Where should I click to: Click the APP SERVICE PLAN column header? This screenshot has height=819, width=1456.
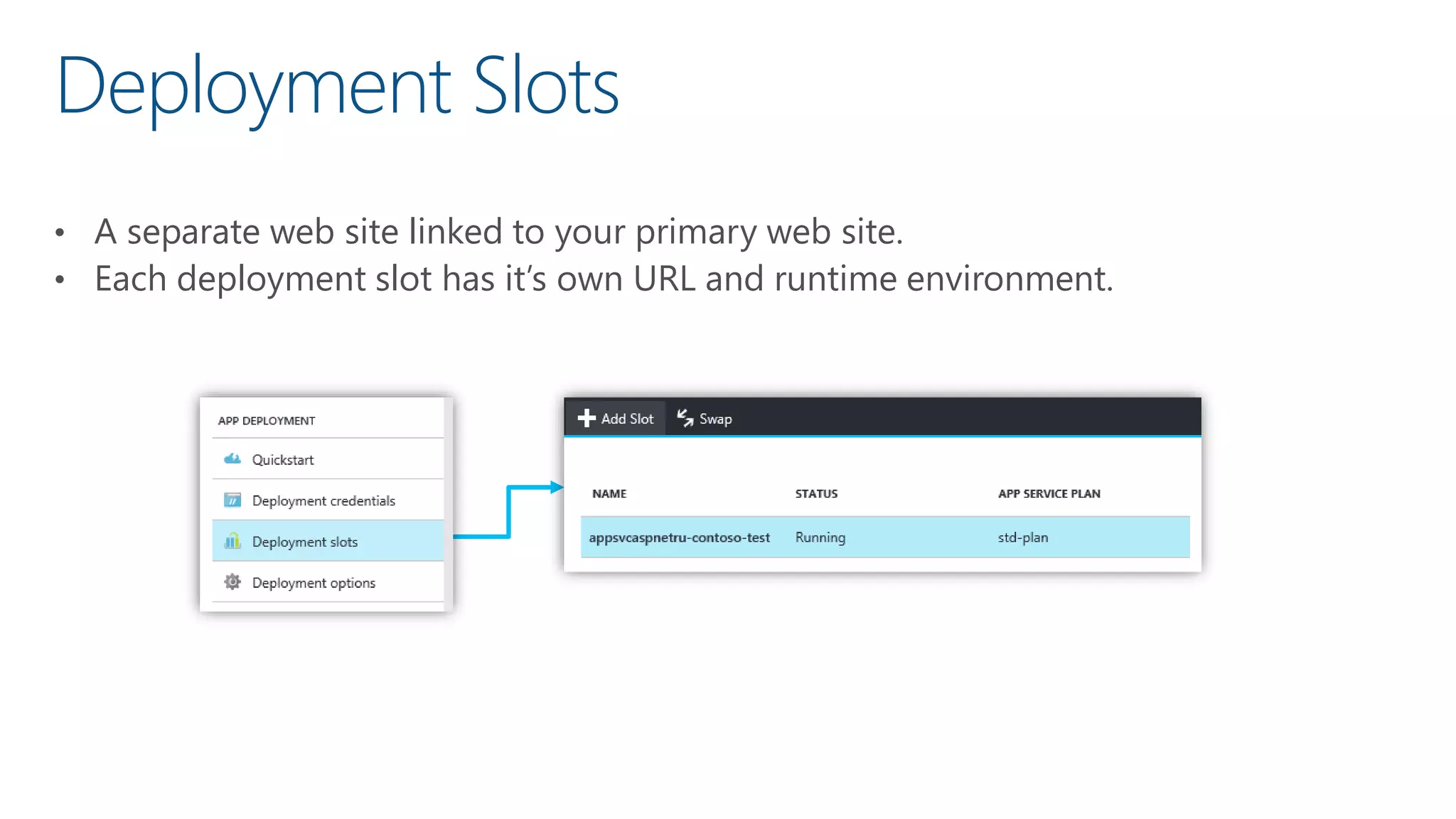[x=1049, y=493]
